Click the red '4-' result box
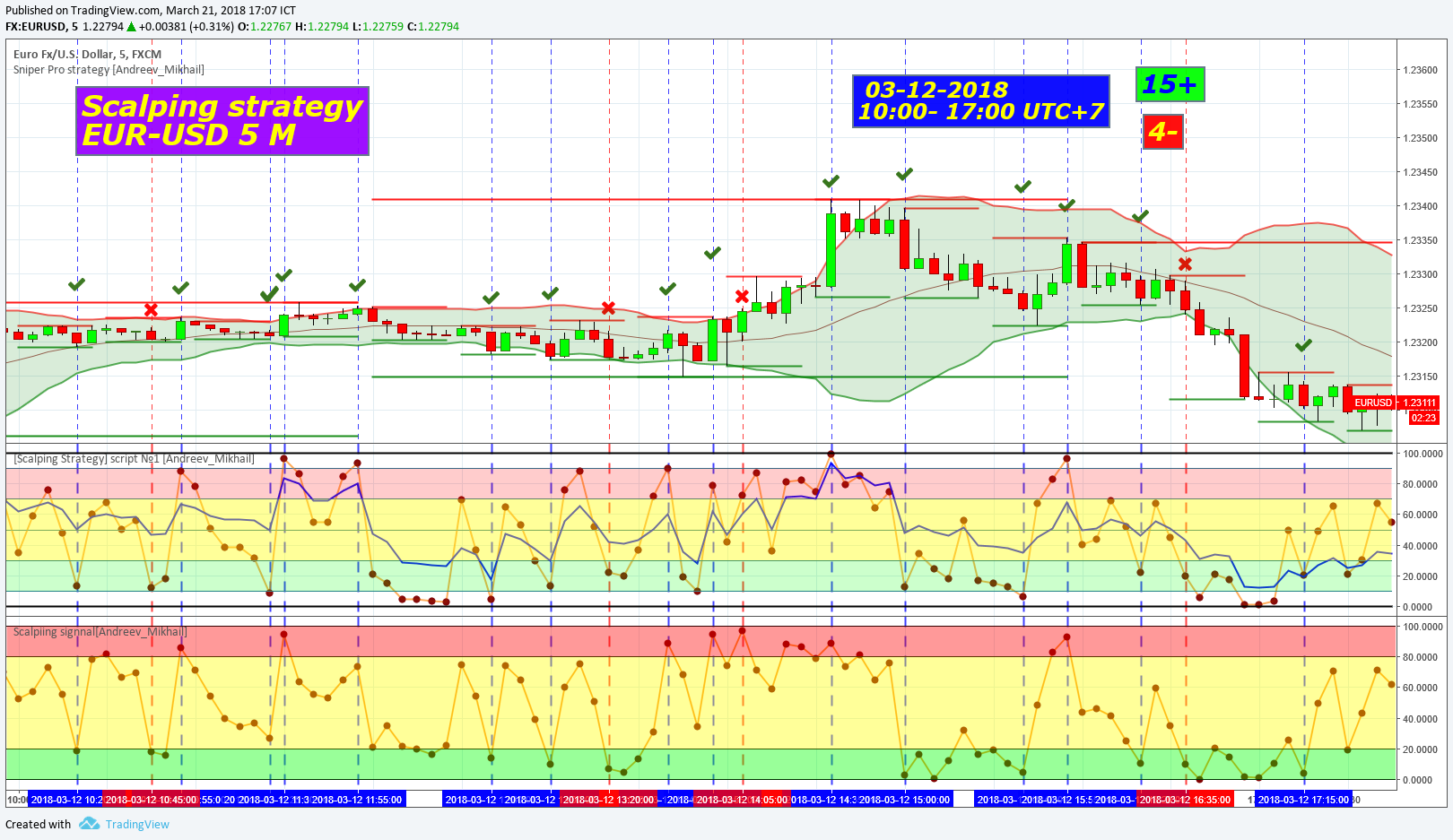The width and height of the screenshot is (1453, 840). 1162,132
